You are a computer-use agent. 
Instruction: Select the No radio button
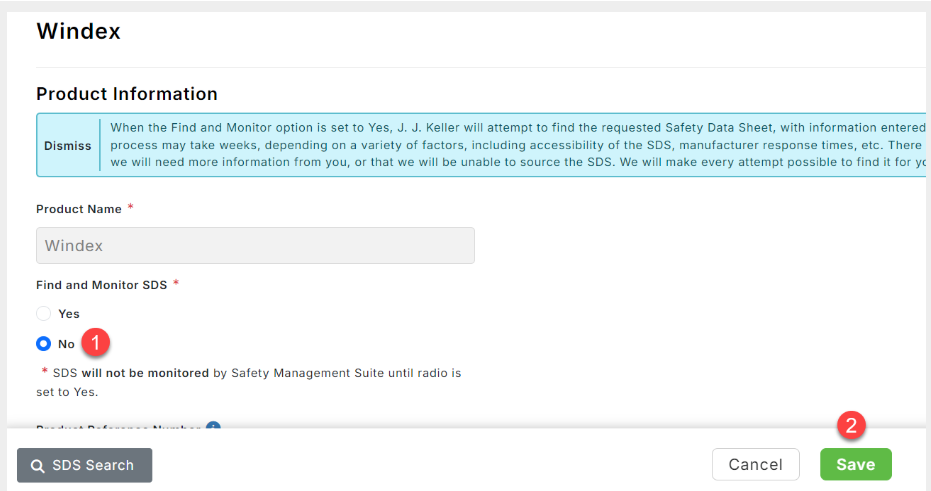(43, 344)
